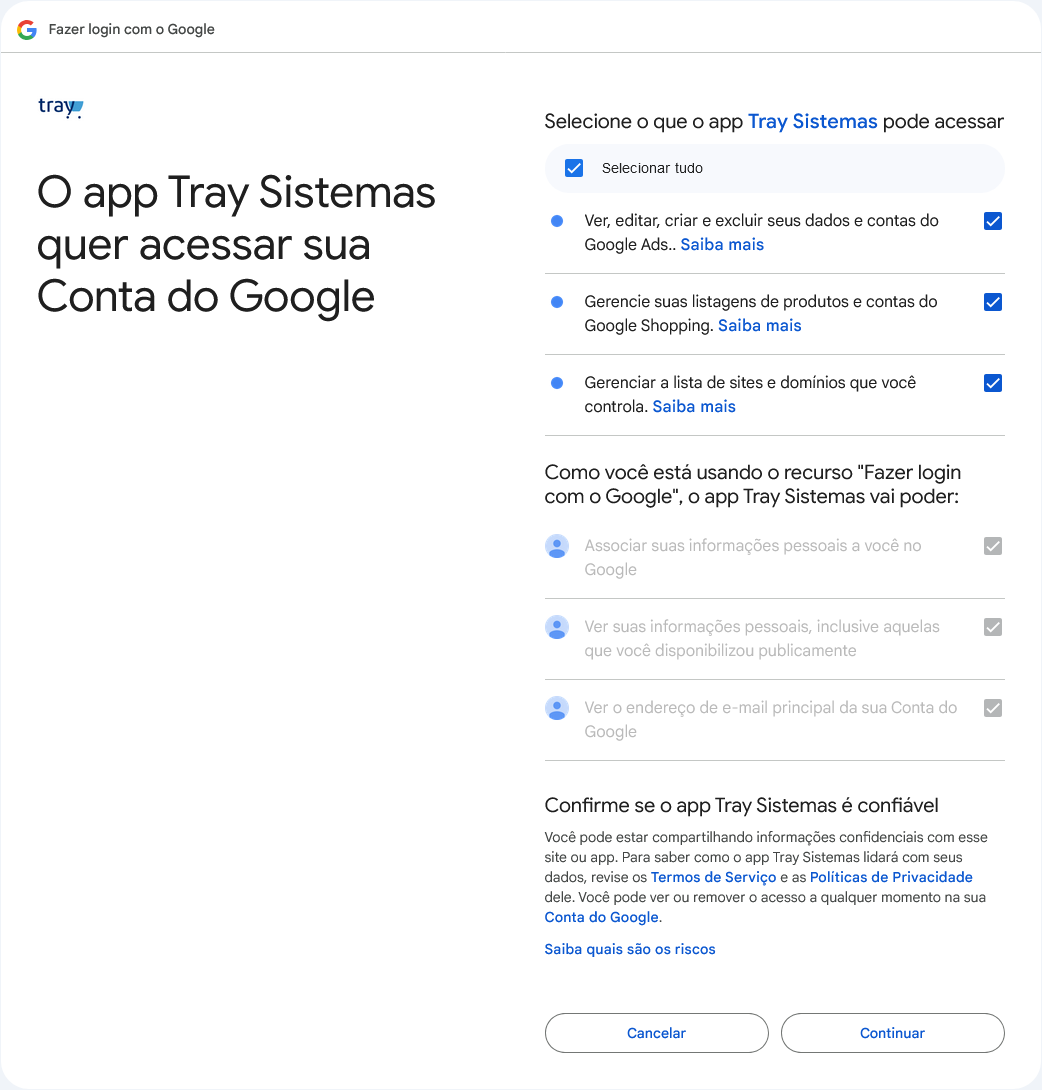
Task: Open the Políticas de Privacidade link
Action: pyautogui.click(x=891, y=877)
